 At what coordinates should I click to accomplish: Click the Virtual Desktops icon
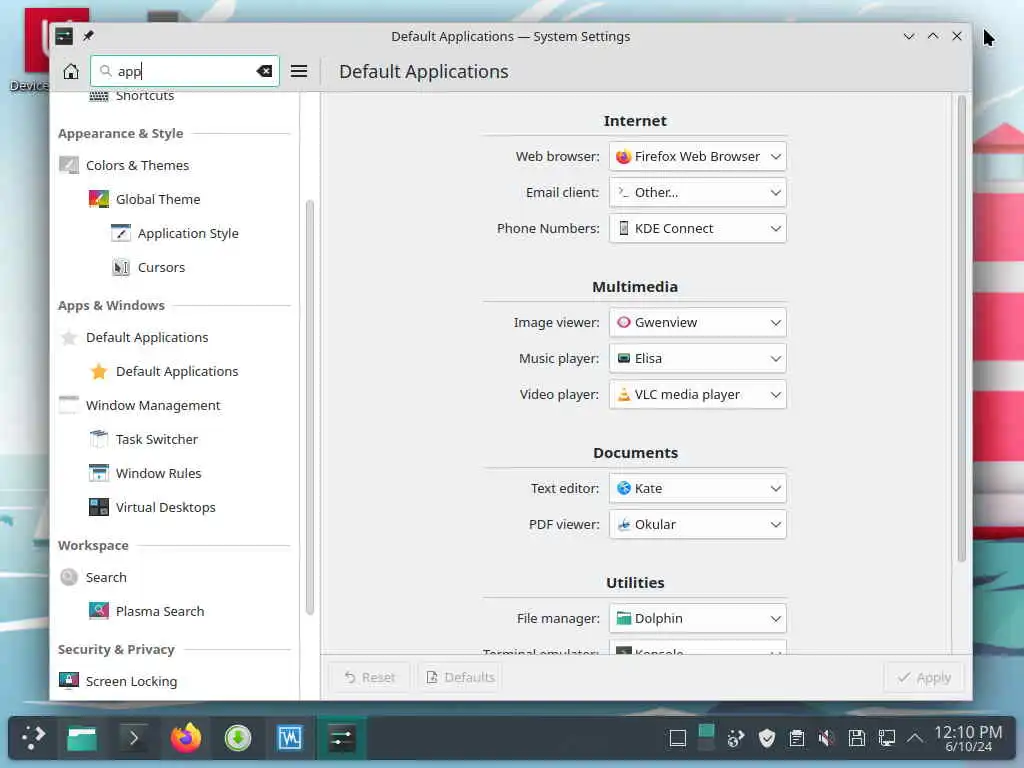tap(99, 507)
